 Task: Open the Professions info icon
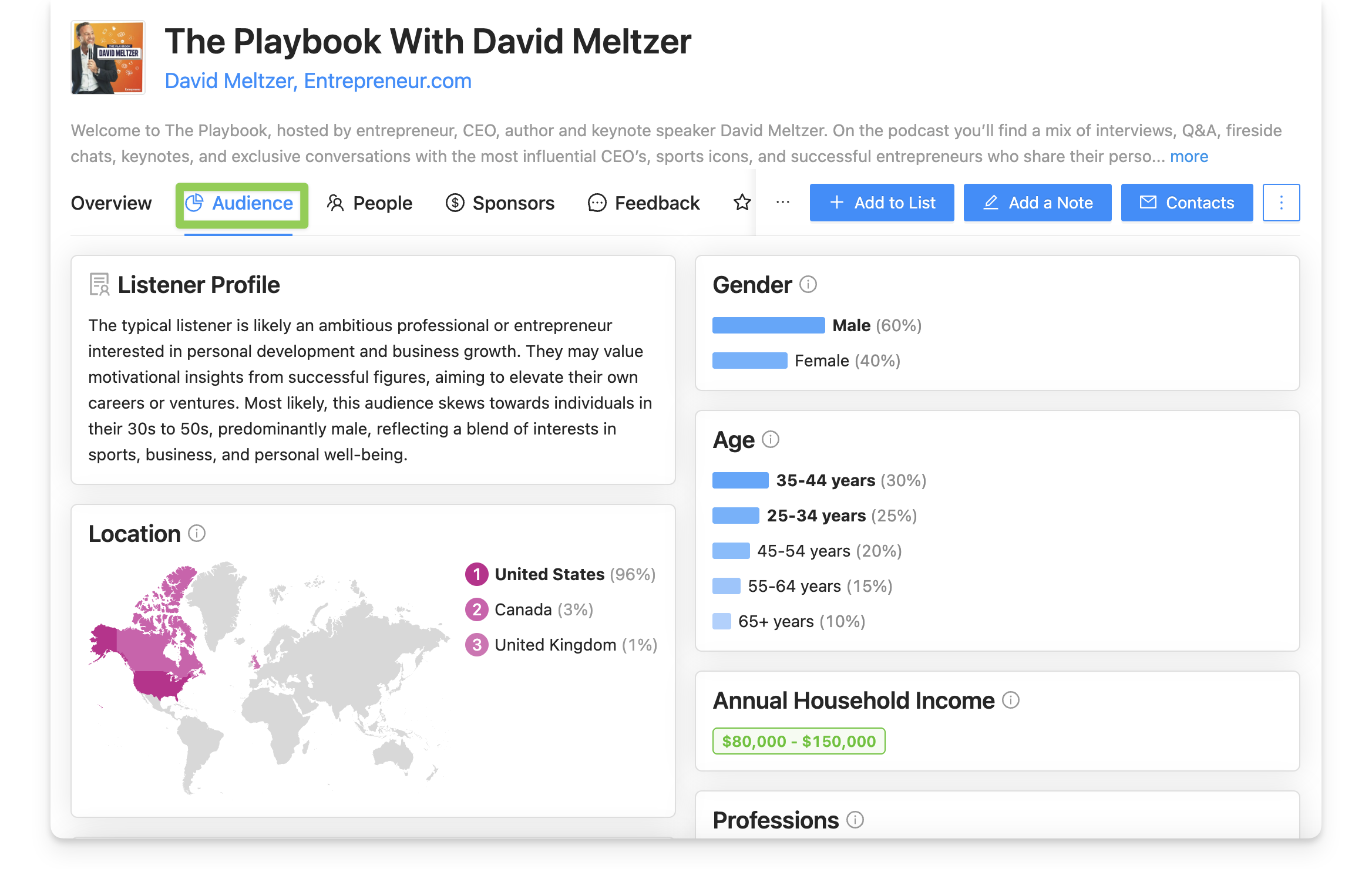pyautogui.click(x=855, y=820)
